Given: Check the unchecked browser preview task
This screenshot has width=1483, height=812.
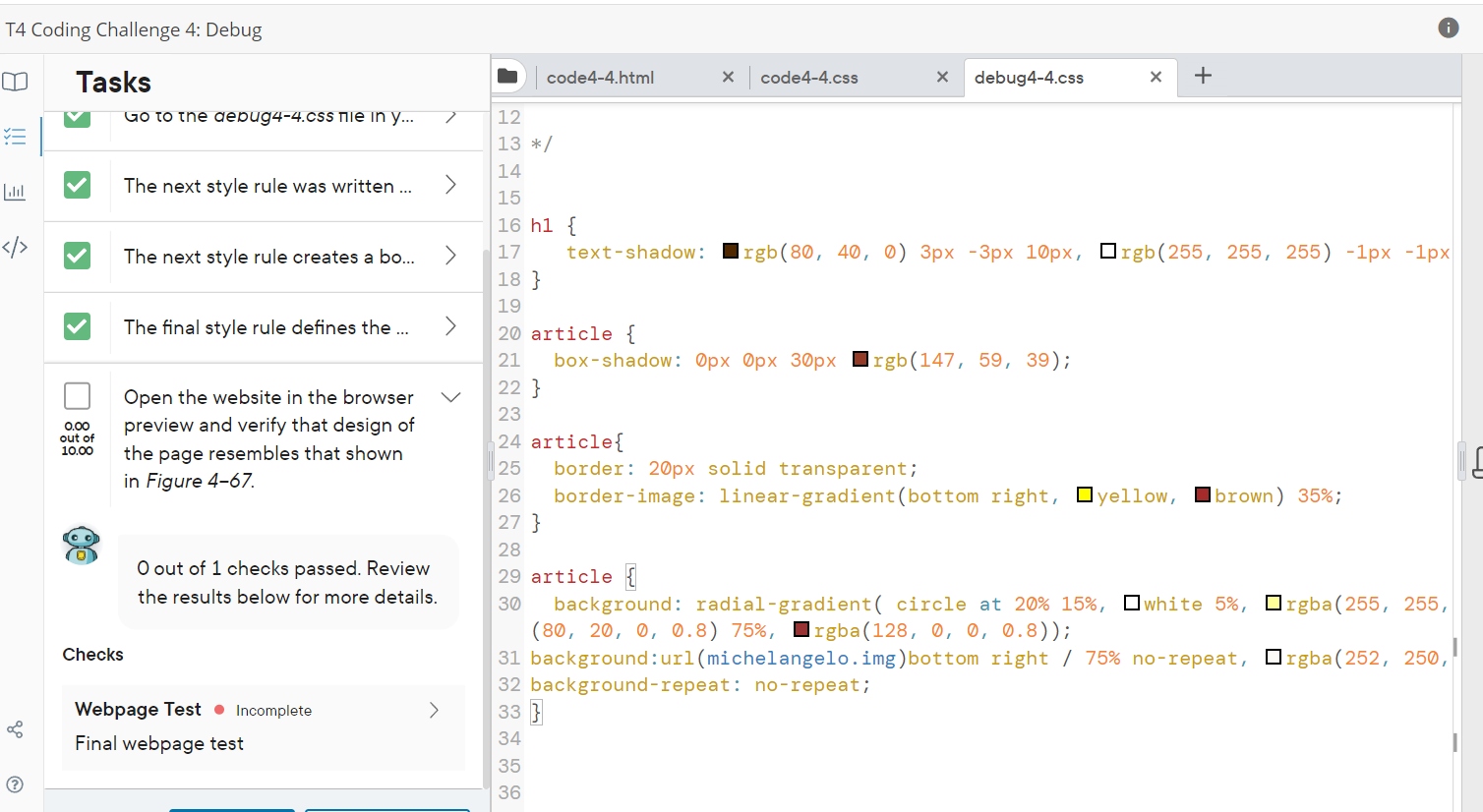Looking at the screenshot, I should 77,395.
